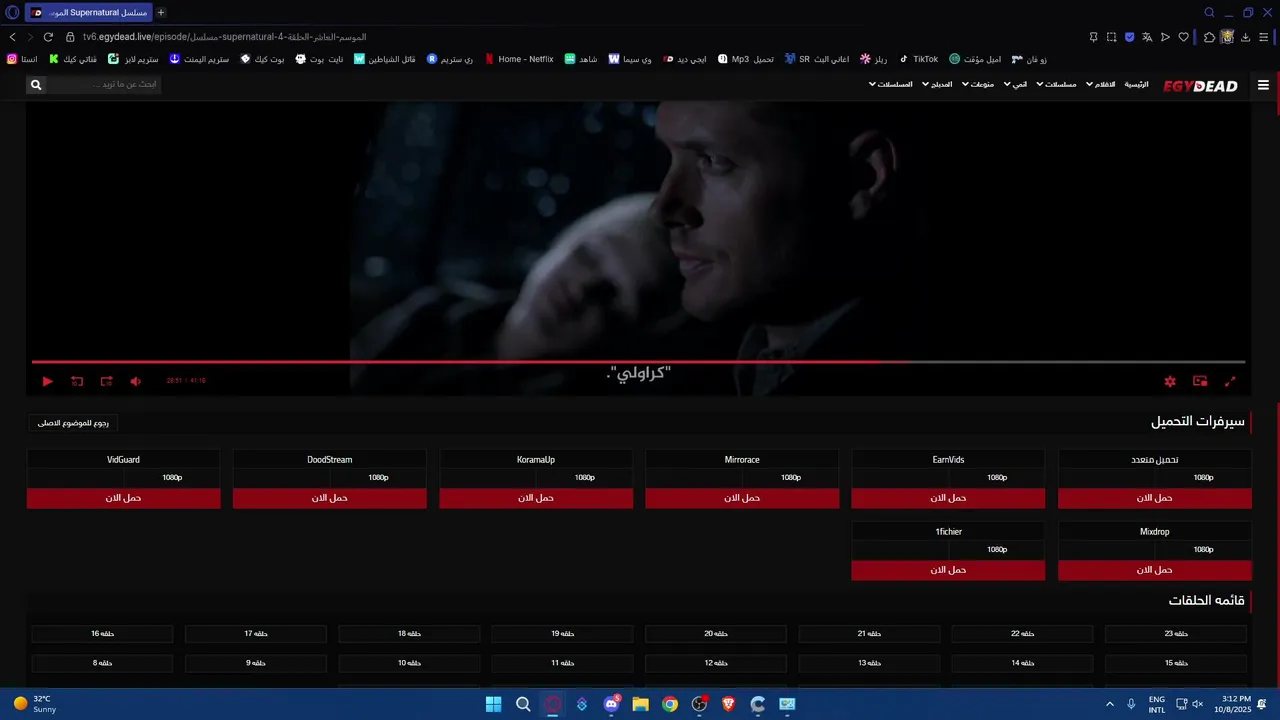1280x720 pixels.
Task: Open the تحميل Mp3 bookmark
Action: point(746,59)
